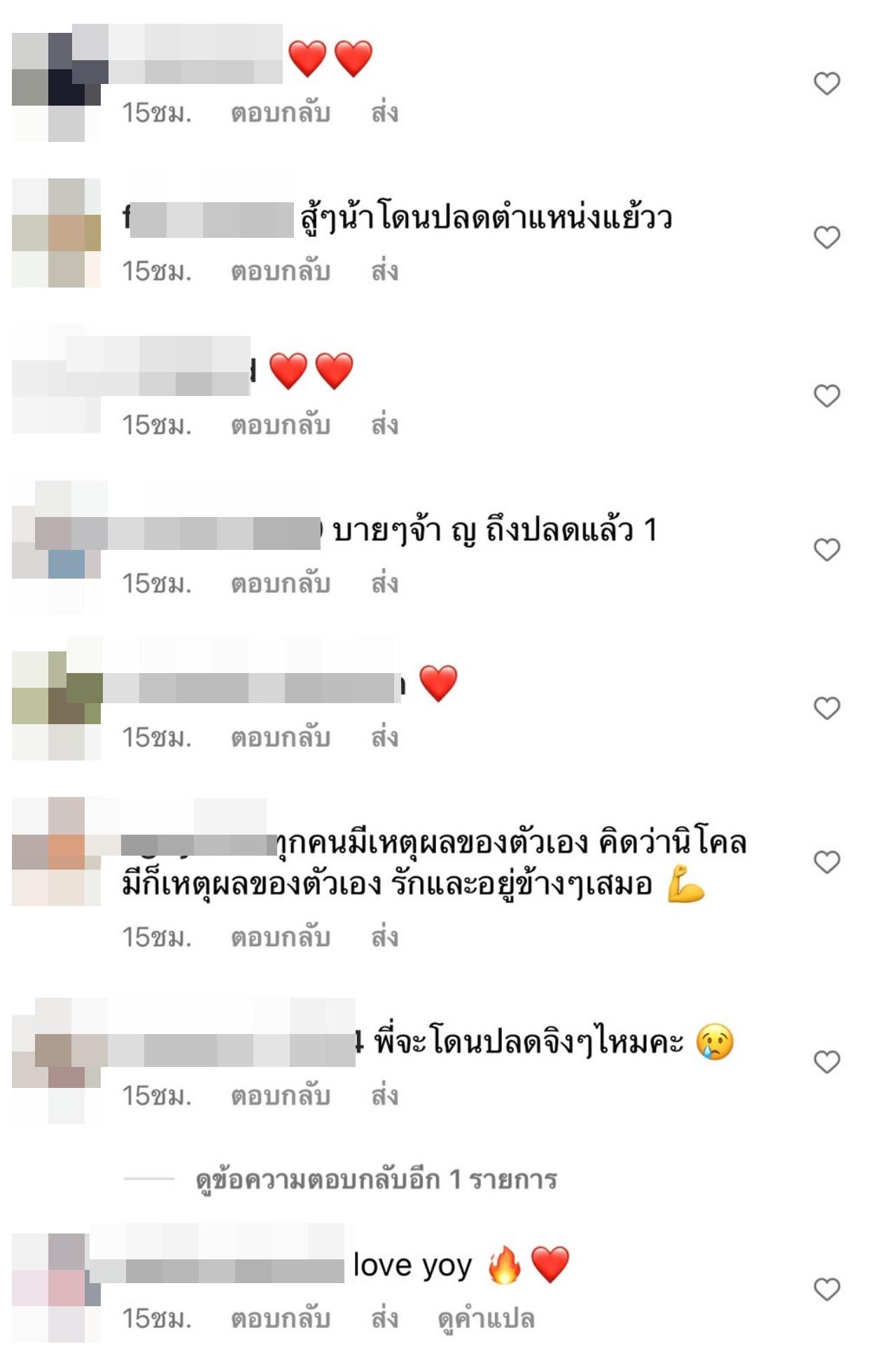Like the comment 'พี่จะโดนปลดจิงๆไหมคะ'
The image size is (896, 1372).
(x=827, y=1061)
